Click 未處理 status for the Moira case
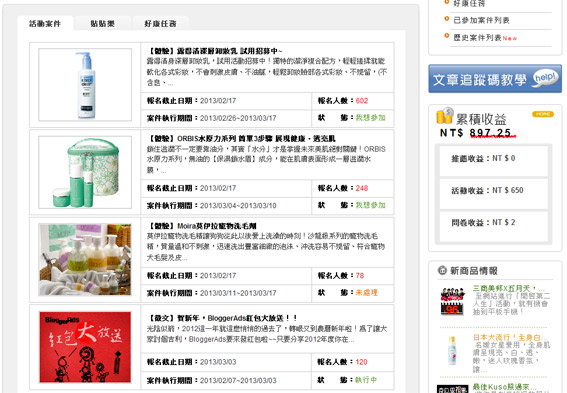The image size is (567, 393). tap(366, 292)
